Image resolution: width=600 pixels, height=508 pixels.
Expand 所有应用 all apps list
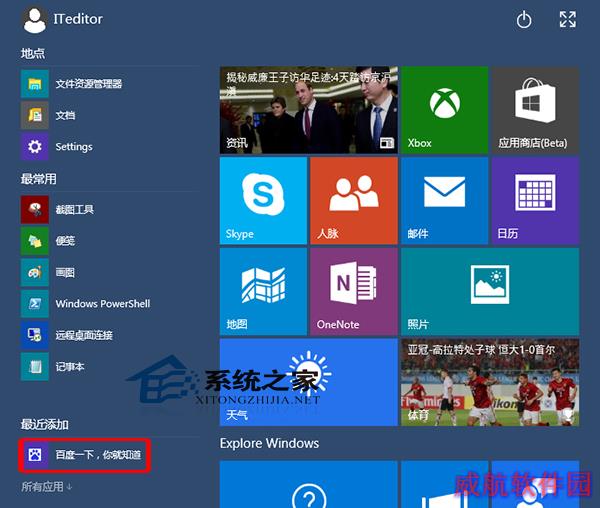46,487
